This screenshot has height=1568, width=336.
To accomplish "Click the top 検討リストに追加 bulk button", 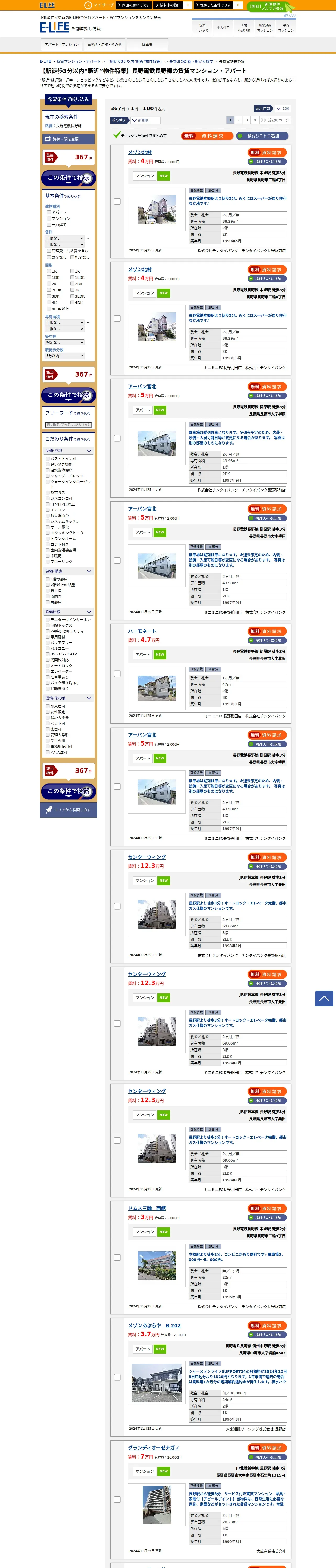I will tap(262, 136).
